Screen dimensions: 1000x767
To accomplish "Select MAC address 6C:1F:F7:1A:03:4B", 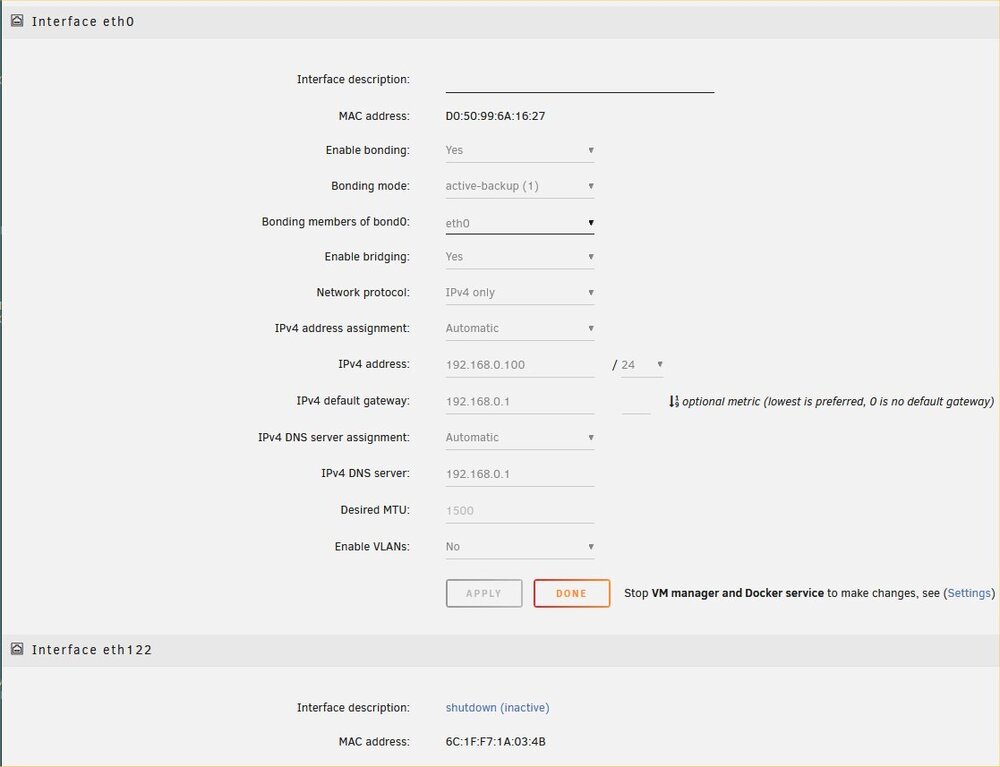I will point(496,741).
